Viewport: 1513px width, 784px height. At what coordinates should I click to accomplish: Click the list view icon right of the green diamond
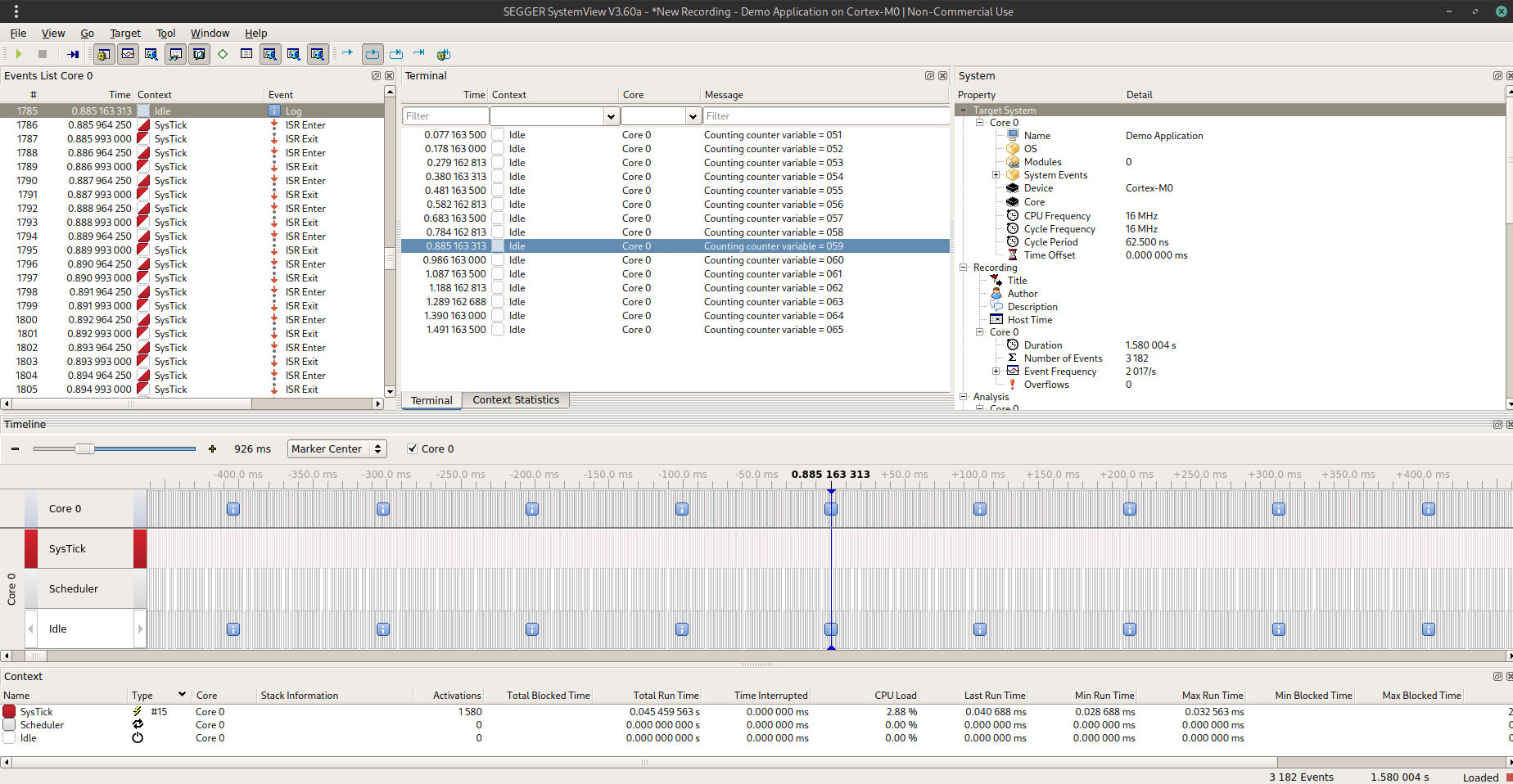click(x=246, y=54)
